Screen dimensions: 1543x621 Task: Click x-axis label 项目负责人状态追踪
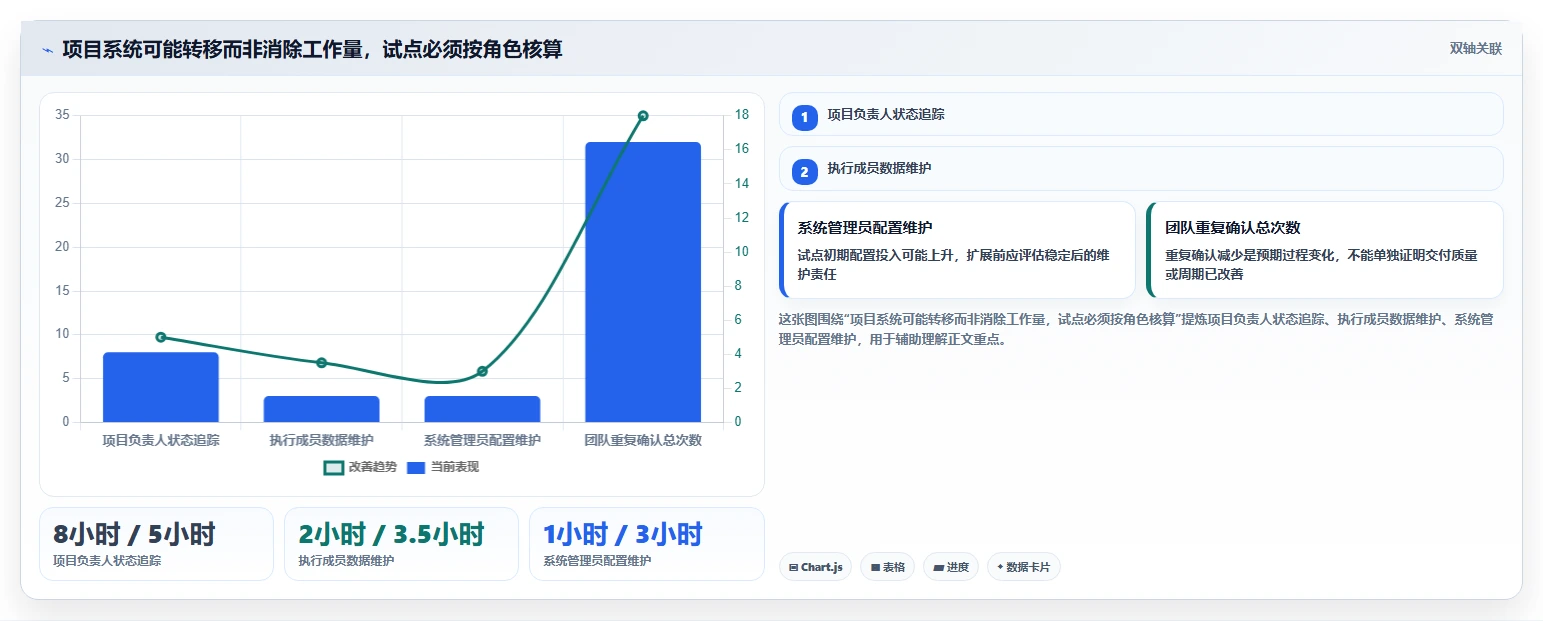(x=161, y=440)
